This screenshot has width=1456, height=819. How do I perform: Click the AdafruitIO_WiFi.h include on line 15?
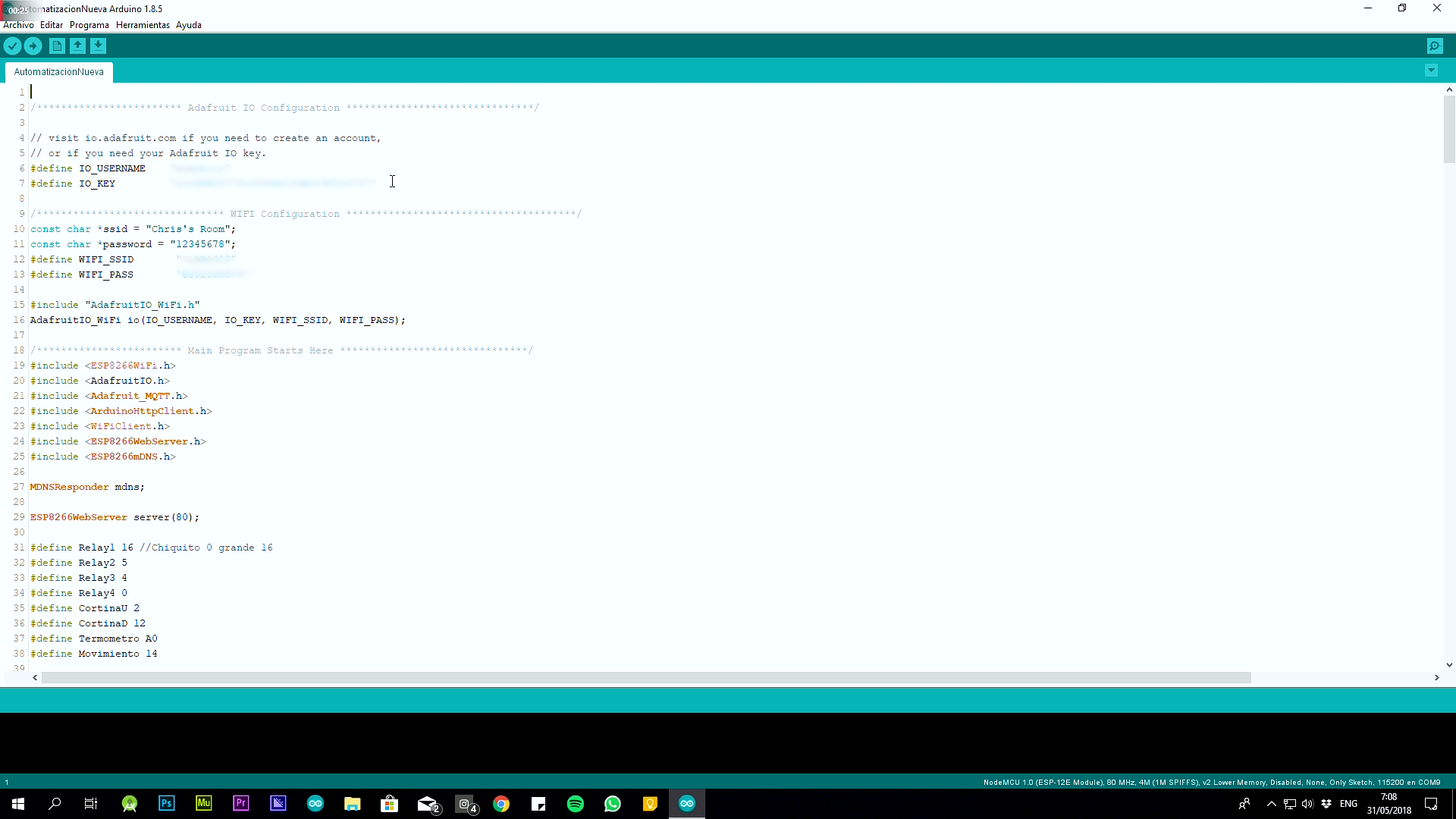[115, 305]
